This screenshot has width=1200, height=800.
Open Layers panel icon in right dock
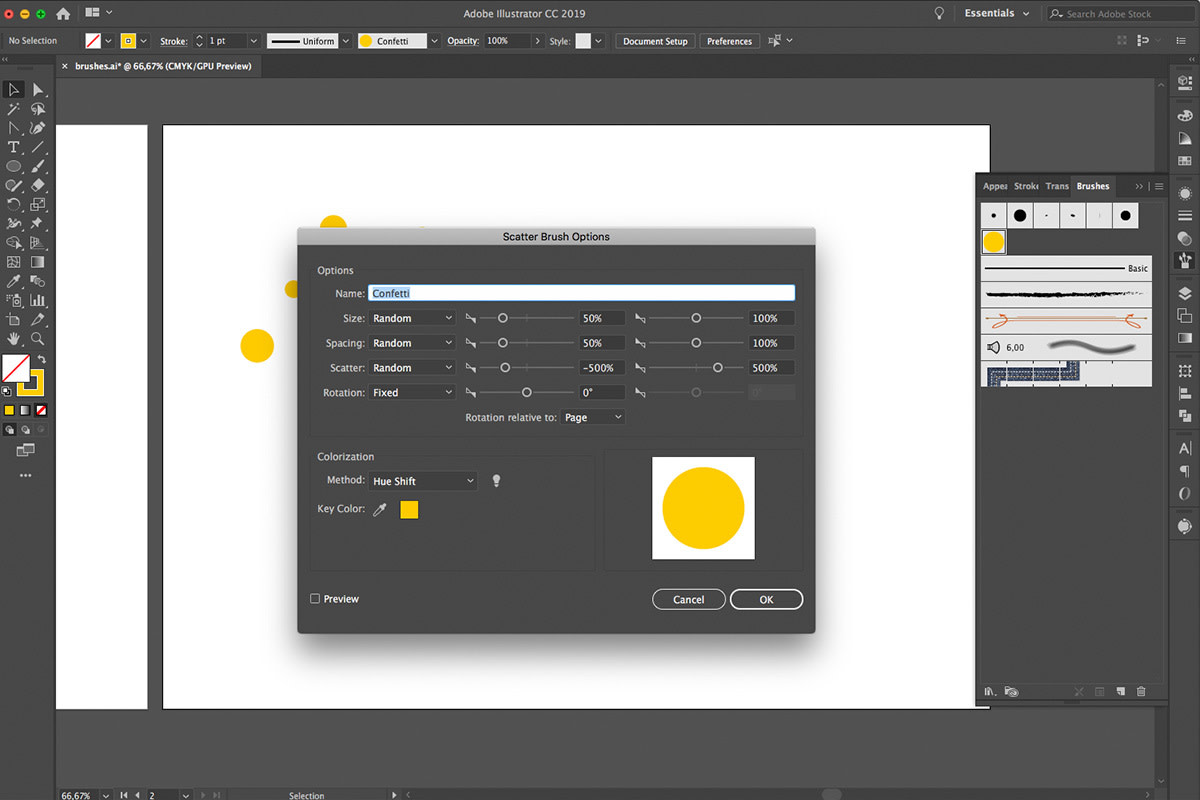point(1185,293)
